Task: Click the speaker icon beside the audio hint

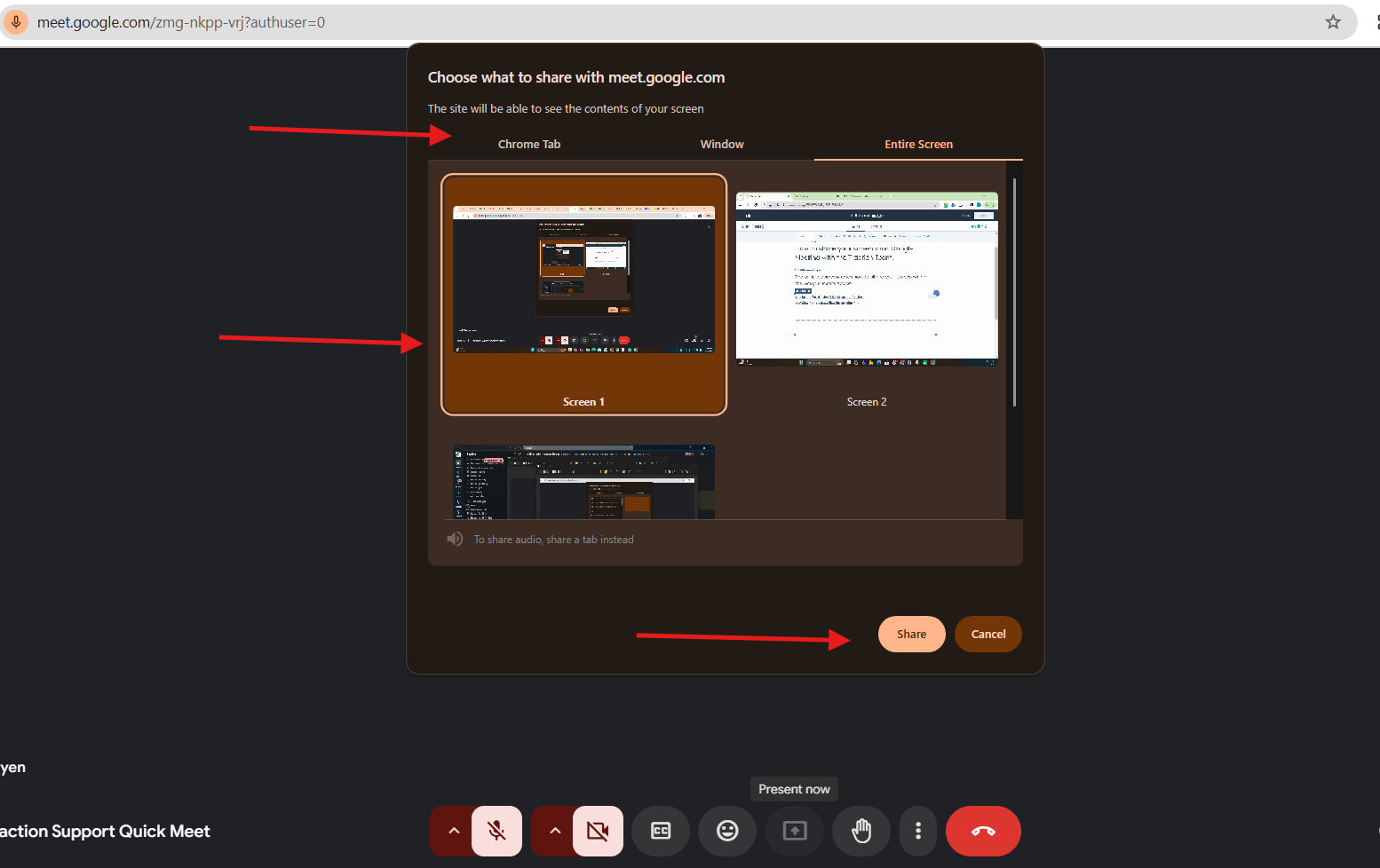Action: [455, 539]
